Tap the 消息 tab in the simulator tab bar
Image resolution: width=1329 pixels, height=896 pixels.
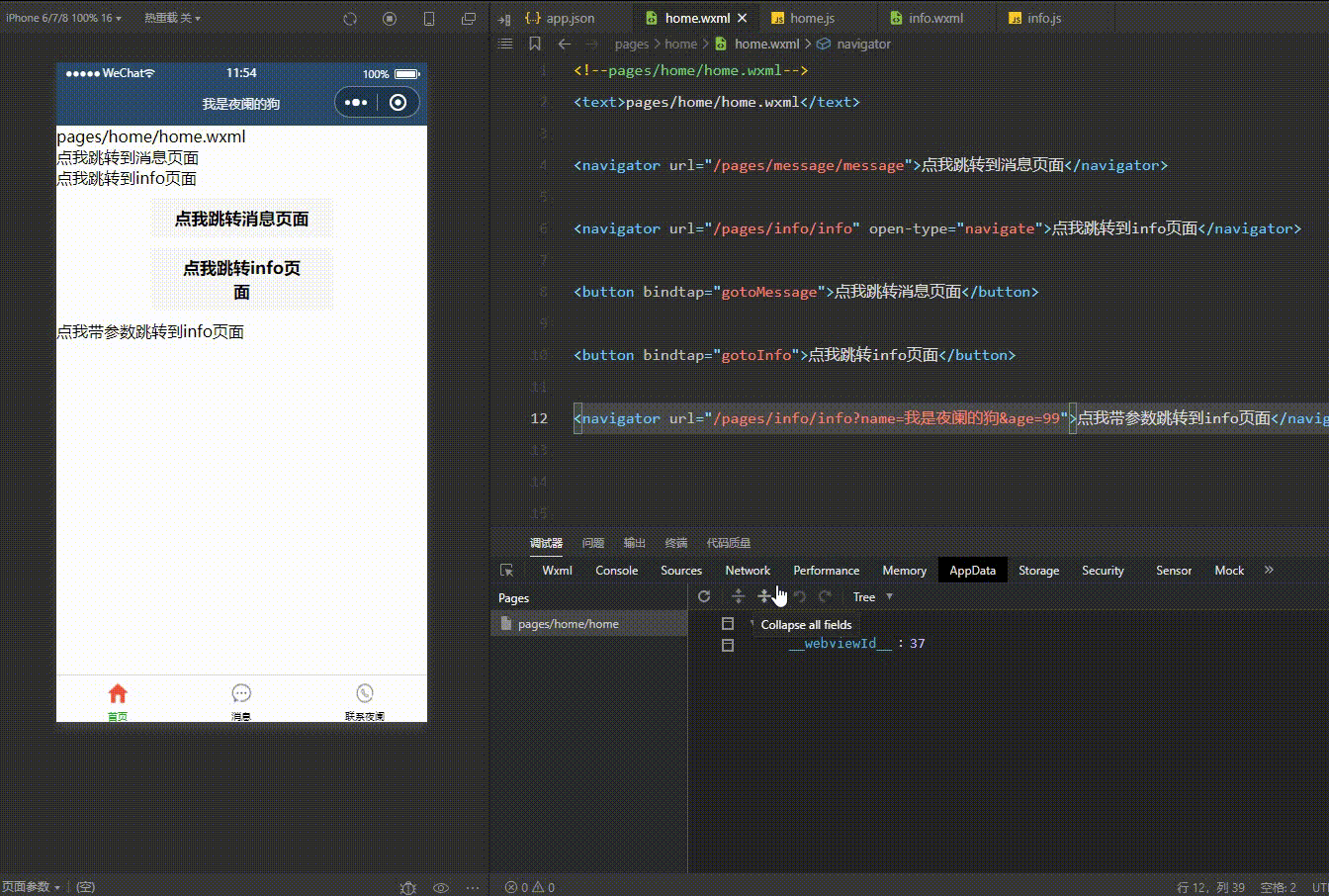241,700
